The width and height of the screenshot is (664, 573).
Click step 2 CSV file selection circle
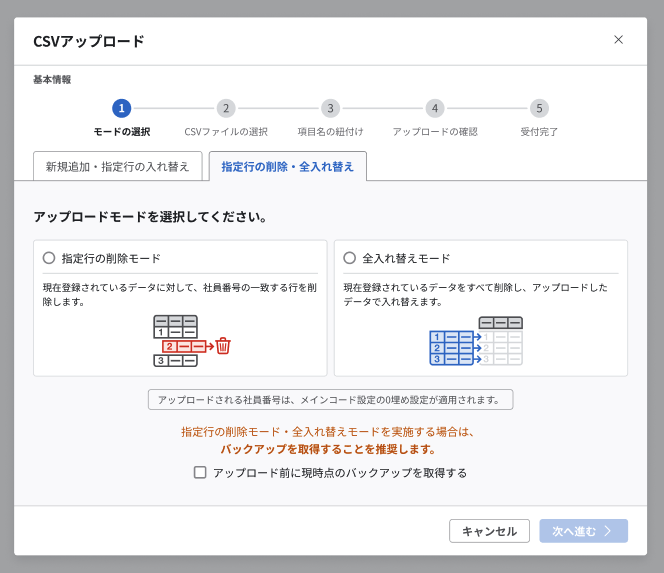(x=226, y=108)
